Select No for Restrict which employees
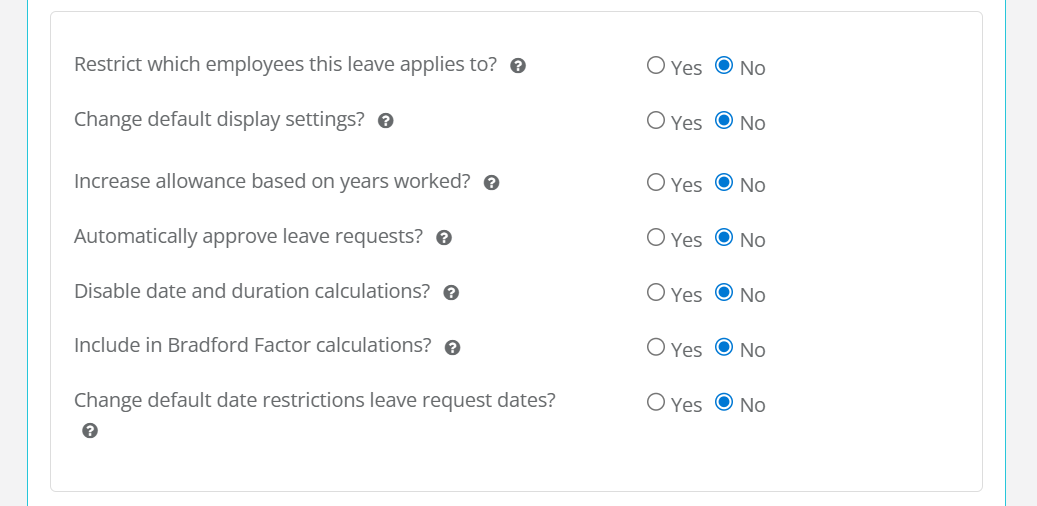 [x=724, y=66]
